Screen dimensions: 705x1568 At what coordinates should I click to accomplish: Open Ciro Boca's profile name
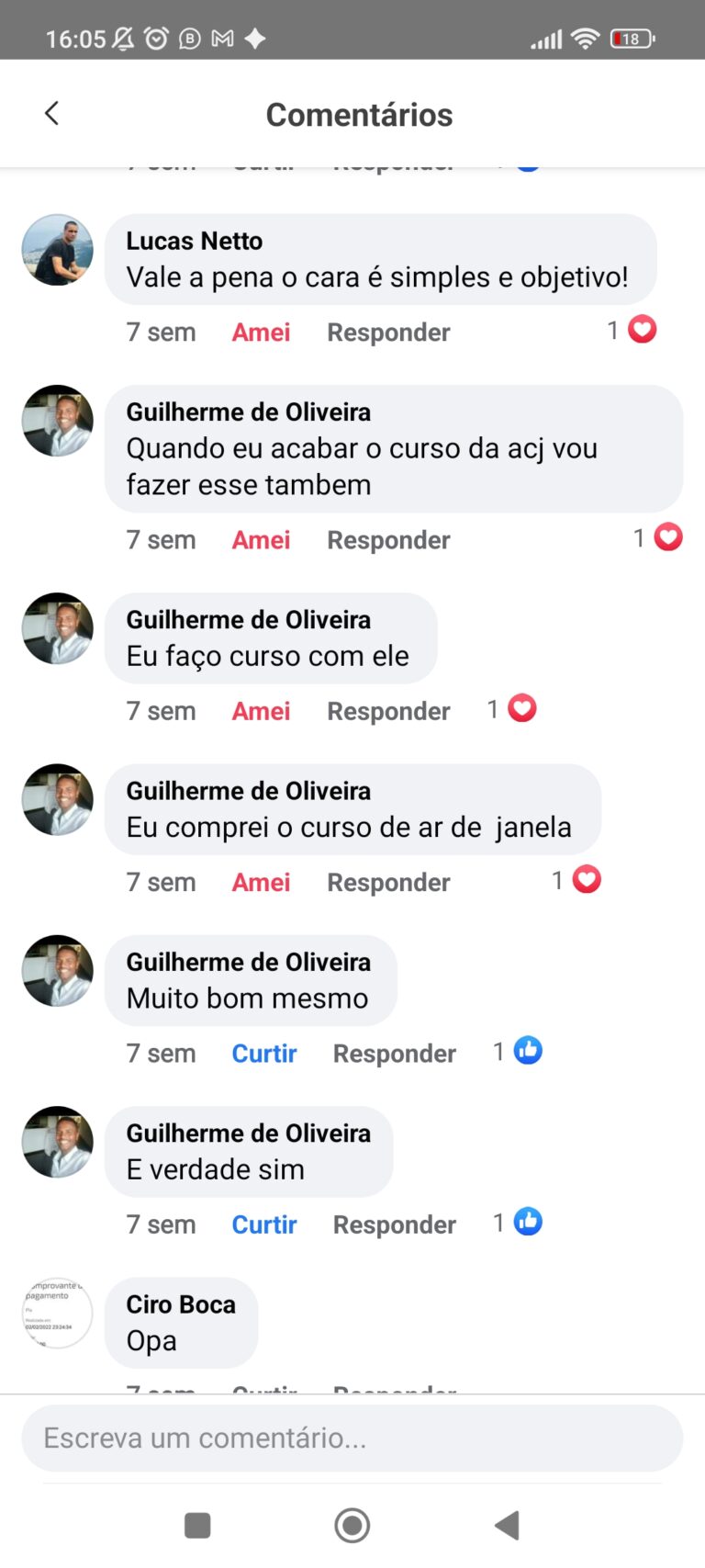click(x=181, y=1304)
